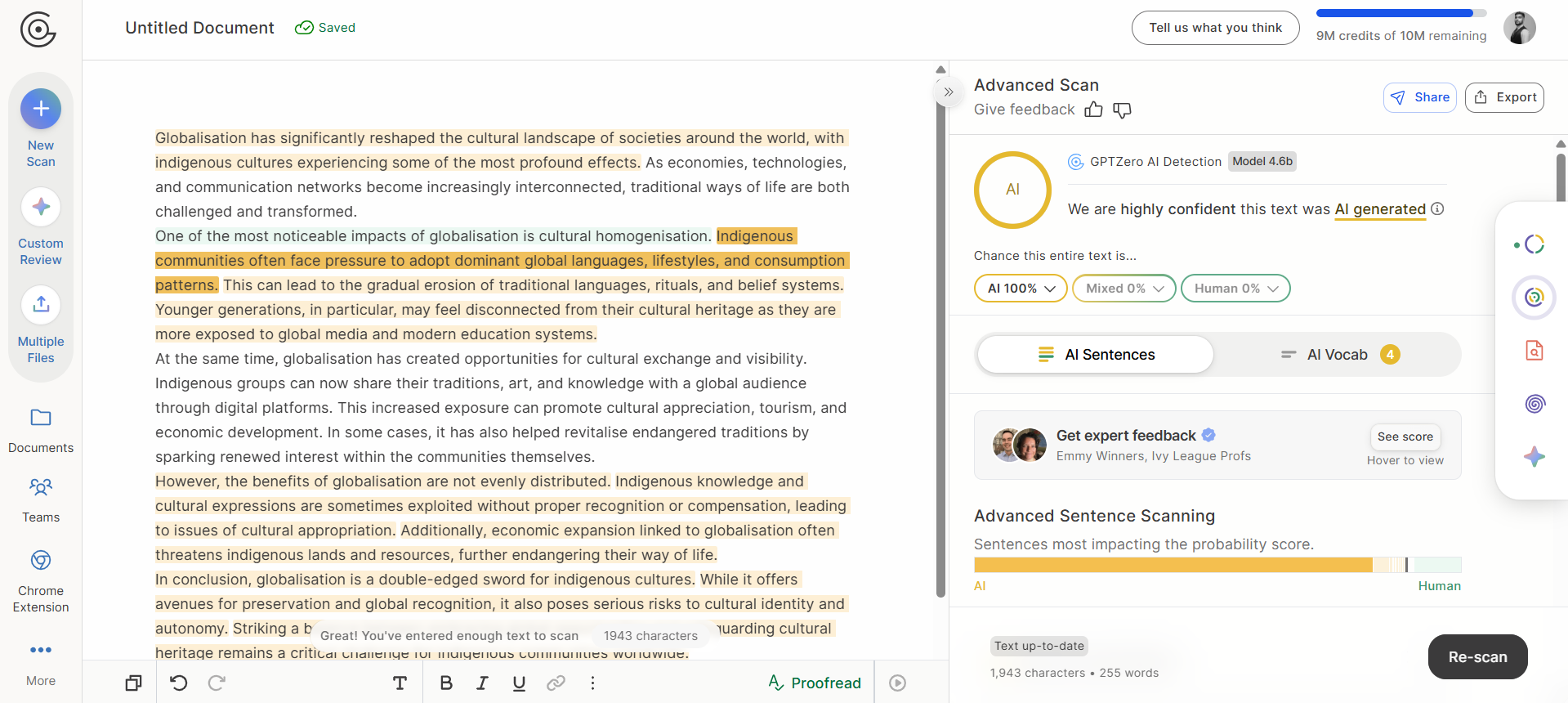Toggle italic formatting
Image resolution: width=1568 pixels, height=703 pixels.
482,683
